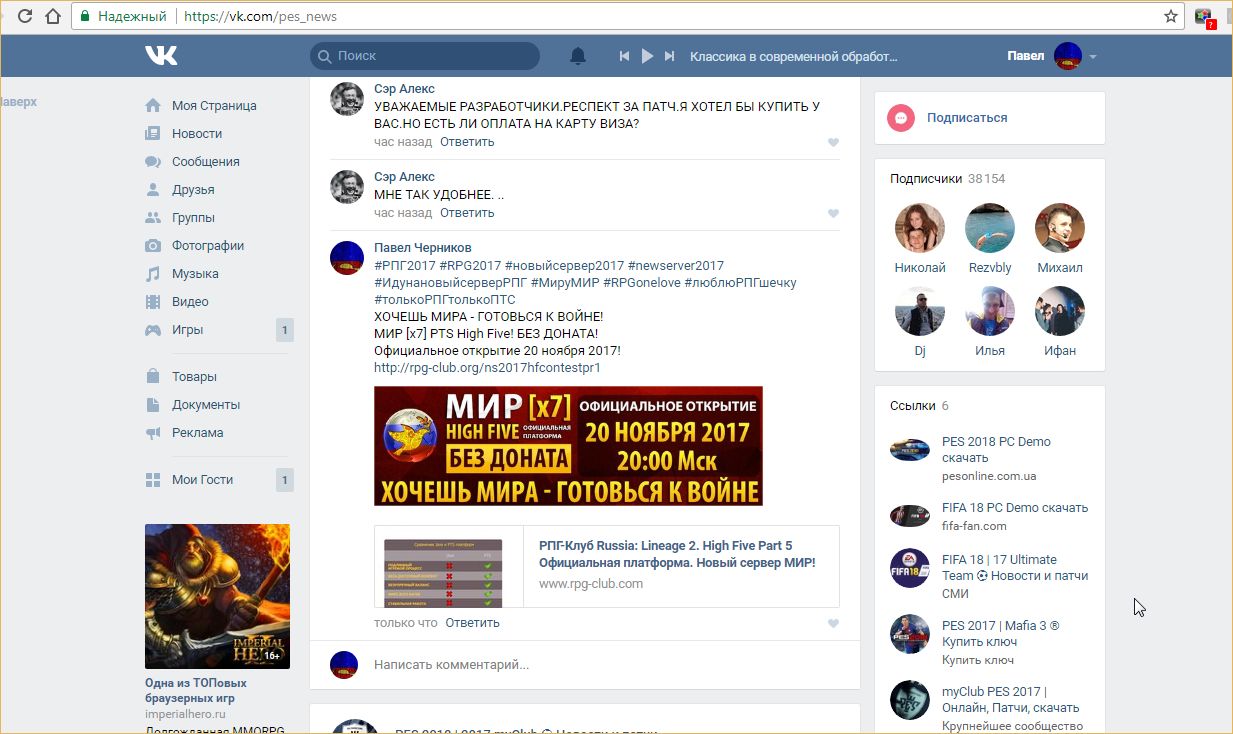The height and width of the screenshot is (734, 1233).
Task: Click the music note icon beside Музыка
Action: (153, 274)
